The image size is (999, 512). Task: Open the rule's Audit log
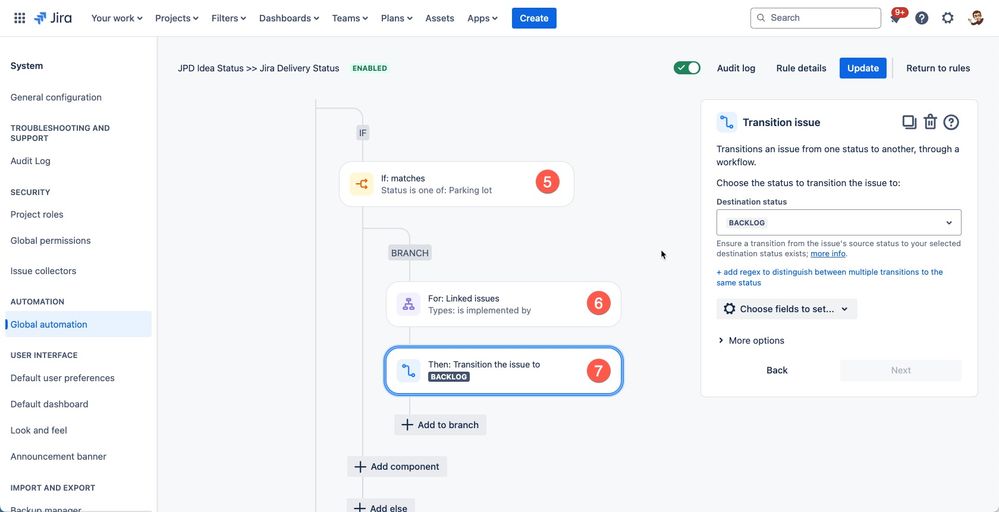pyautogui.click(x=736, y=68)
